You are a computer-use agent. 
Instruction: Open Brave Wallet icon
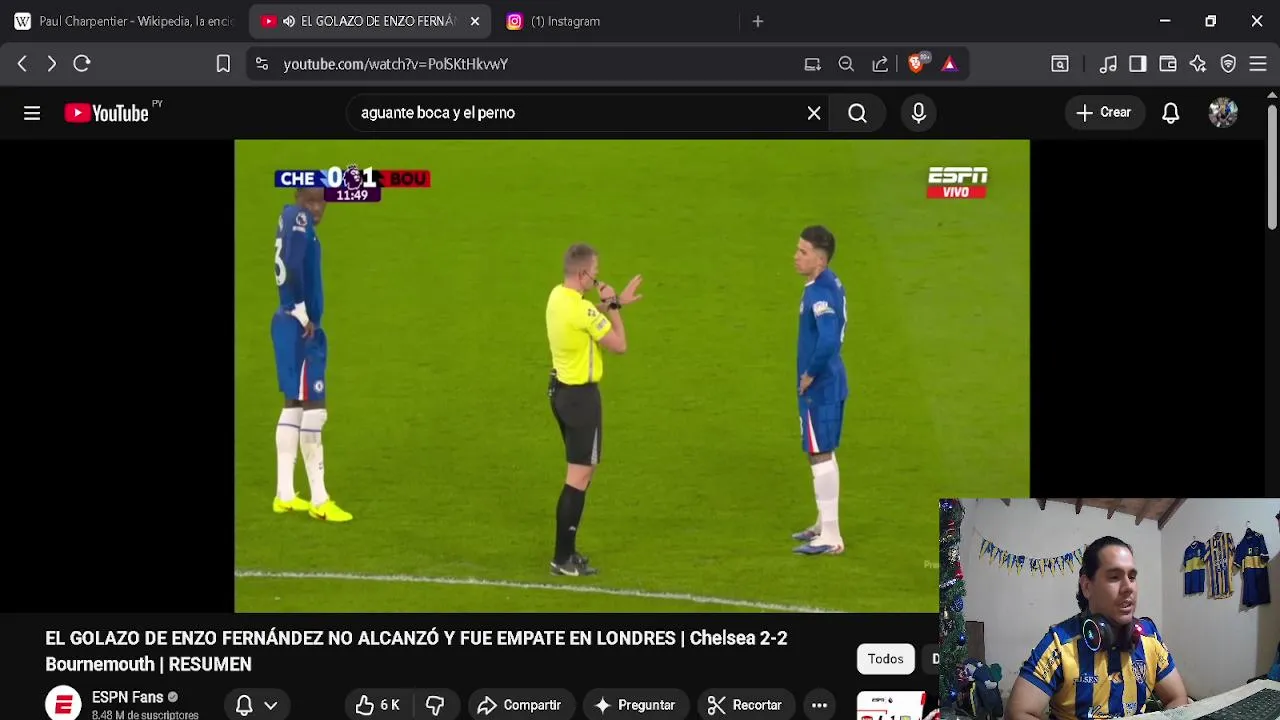click(x=1168, y=64)
